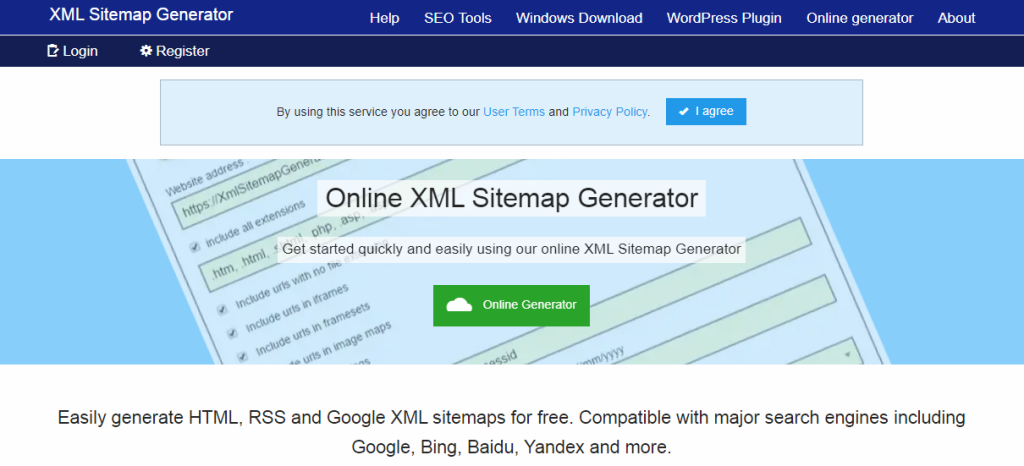Open the WordPress Plugin page
Viewport: 1024px width, 466px height.
724,18
